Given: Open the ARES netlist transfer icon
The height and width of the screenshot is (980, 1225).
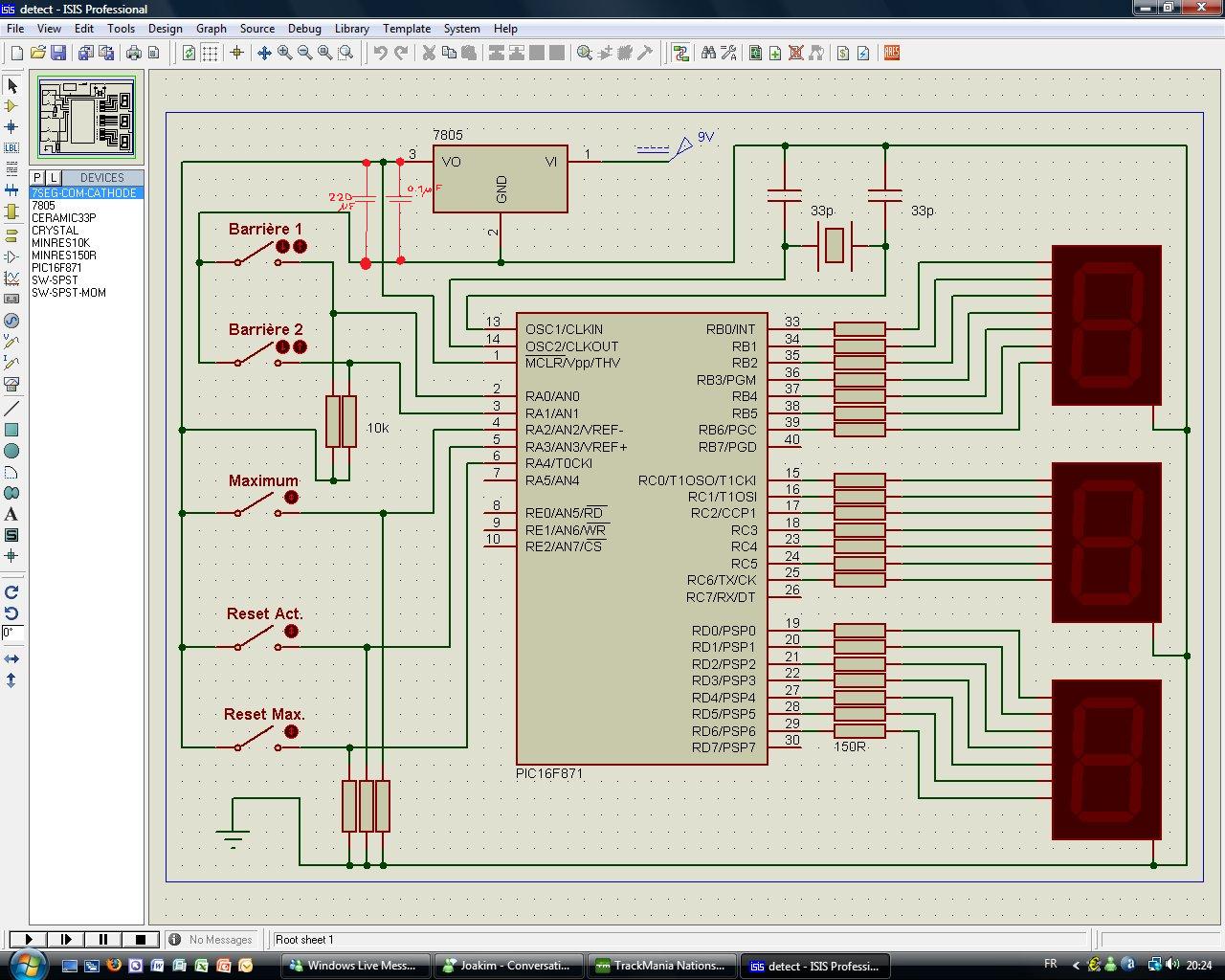Looking at the screenshot, I should point(891,54).
